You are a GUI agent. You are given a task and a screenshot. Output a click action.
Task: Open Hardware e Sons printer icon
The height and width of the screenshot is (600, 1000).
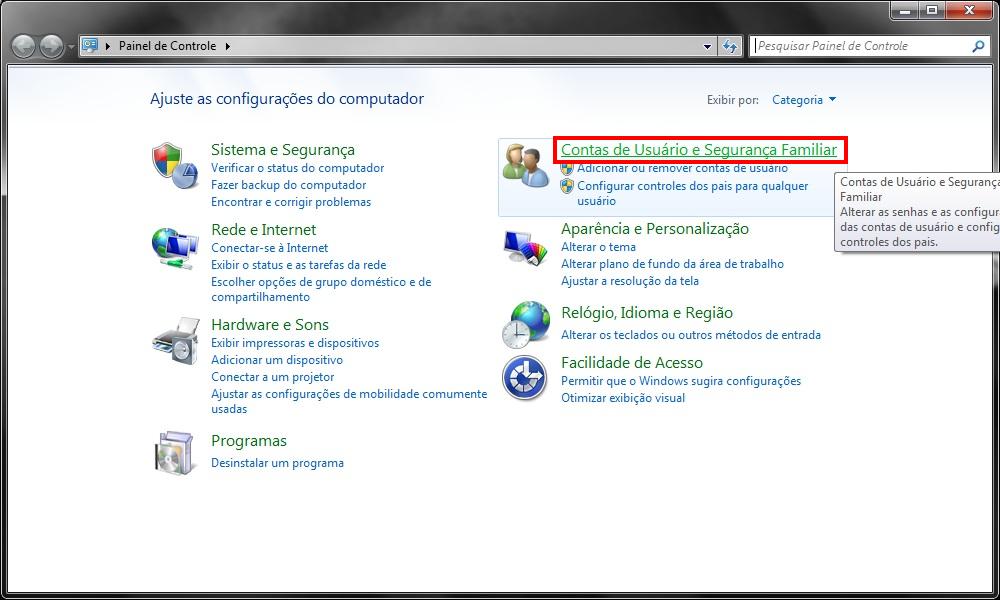click(x=176, y=340)
